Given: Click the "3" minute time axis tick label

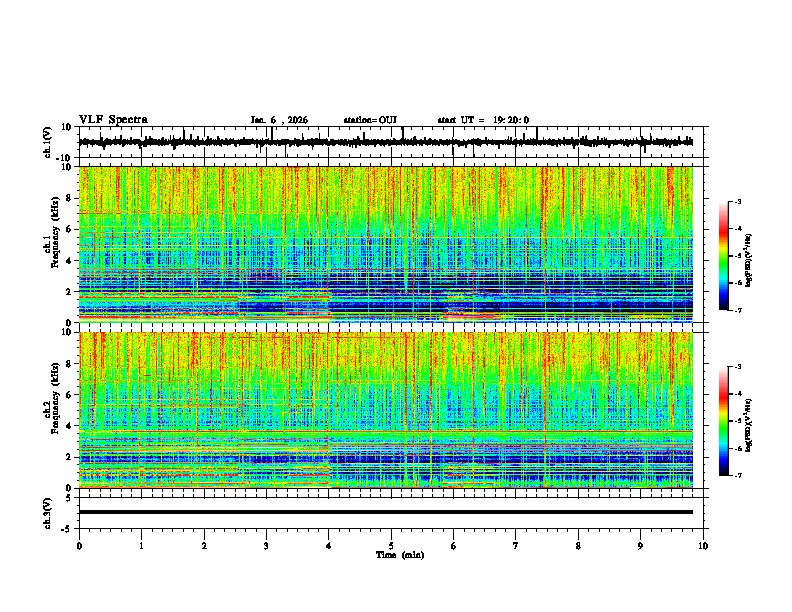Looking at the screenshot, I should tap(266, 546).
